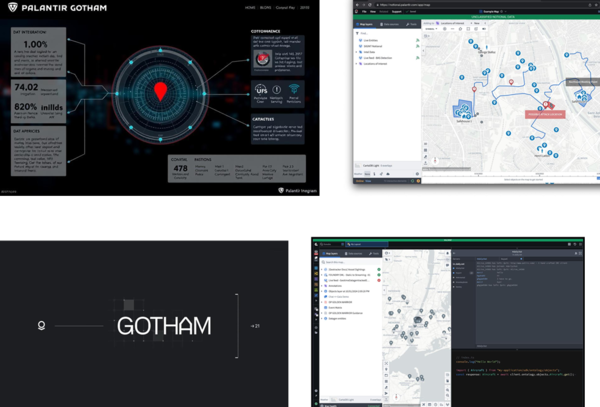Open the Locations of Interest target dropdown
Image resolution: width=600 pixels, height=407 pixels.
point(451,23)
